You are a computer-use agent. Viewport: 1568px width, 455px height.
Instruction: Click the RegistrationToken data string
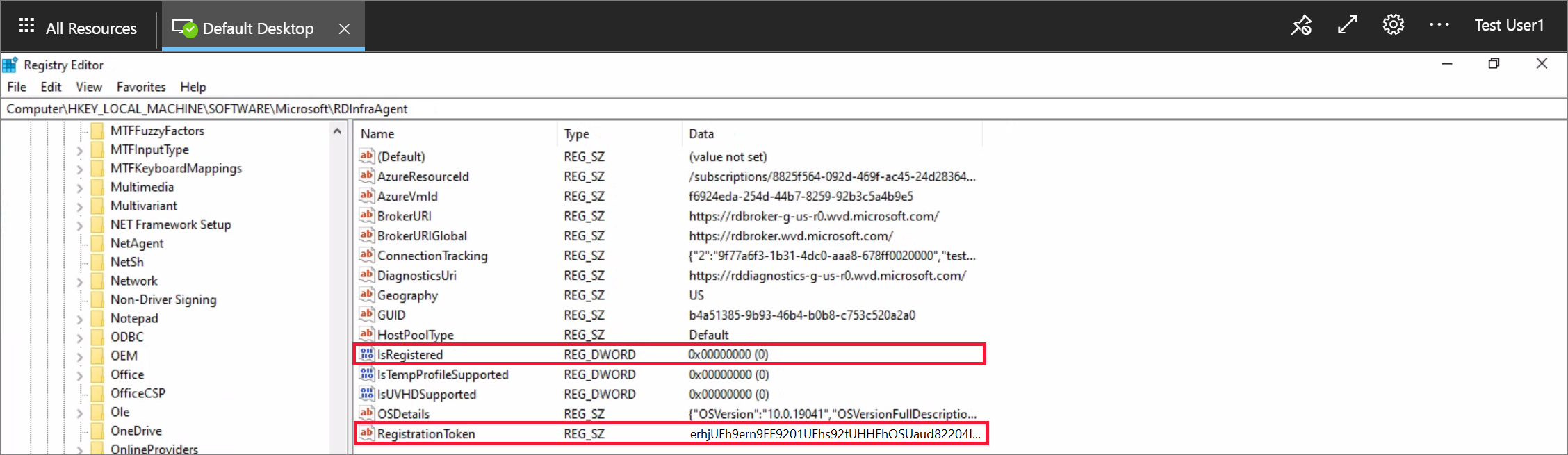click(835, 433)
